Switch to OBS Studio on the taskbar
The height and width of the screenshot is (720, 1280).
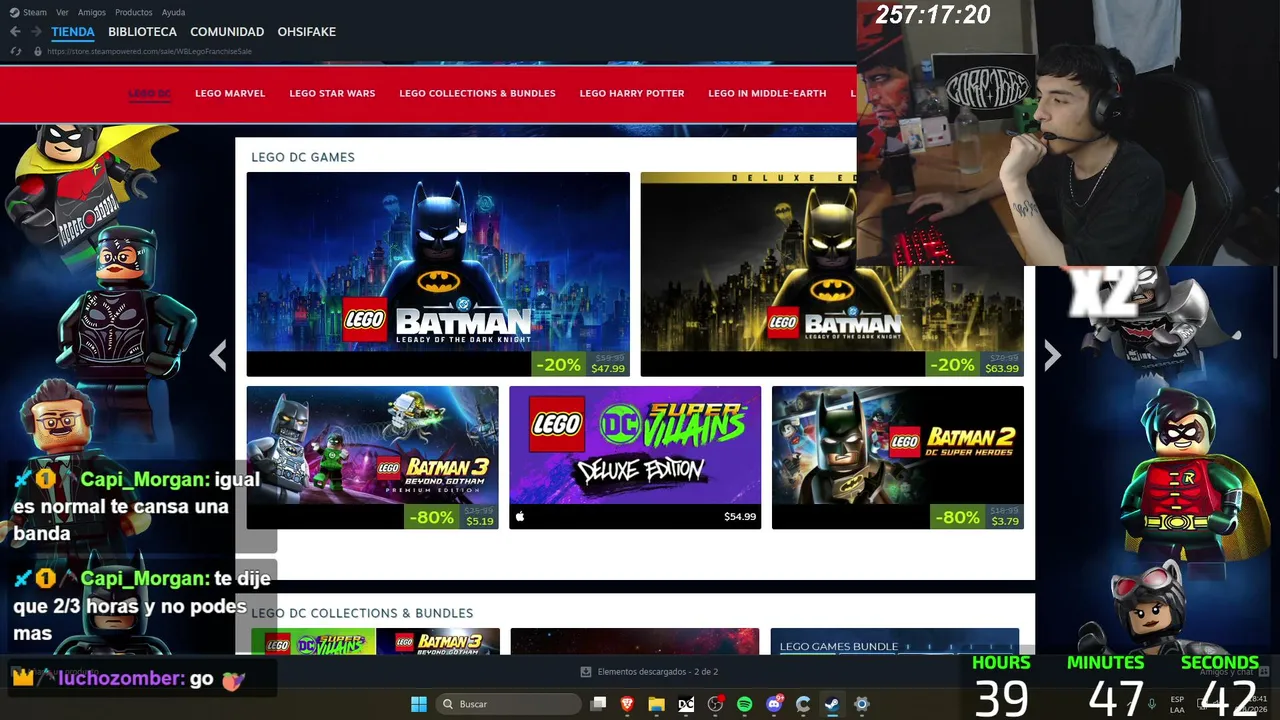(715, 704)
